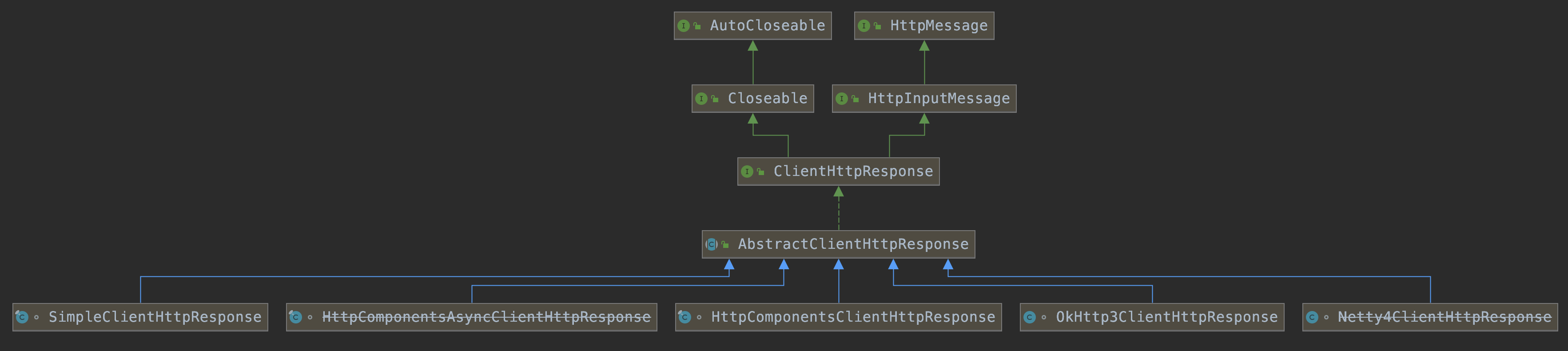Select the AbstractClientHttpResponse label
Screen dimensions: 1568x351
pos(853,244)
